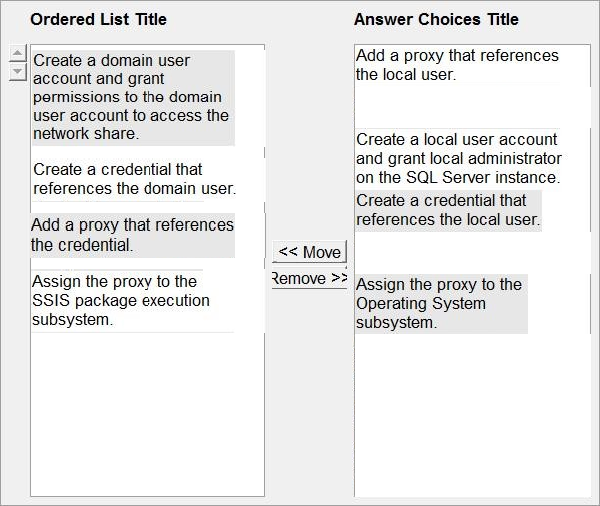Click empty area of ordered list box
600x506 pixels.
pyautogui.click(x=147, y=415)
